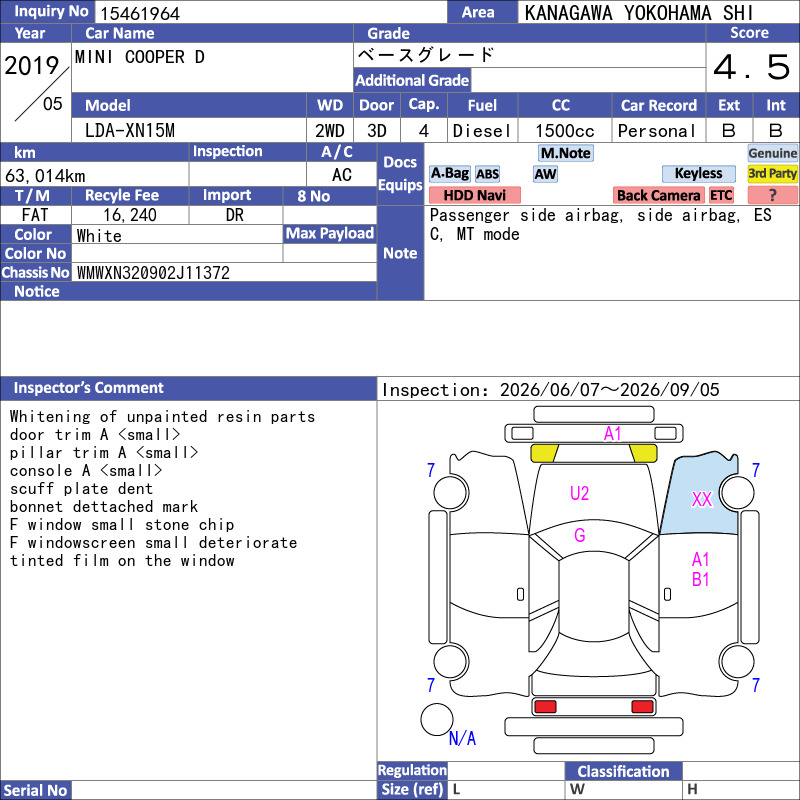
Task: Click the U2 mark on the bonnet
Action: pyautogui.click(x=579, y=493)
